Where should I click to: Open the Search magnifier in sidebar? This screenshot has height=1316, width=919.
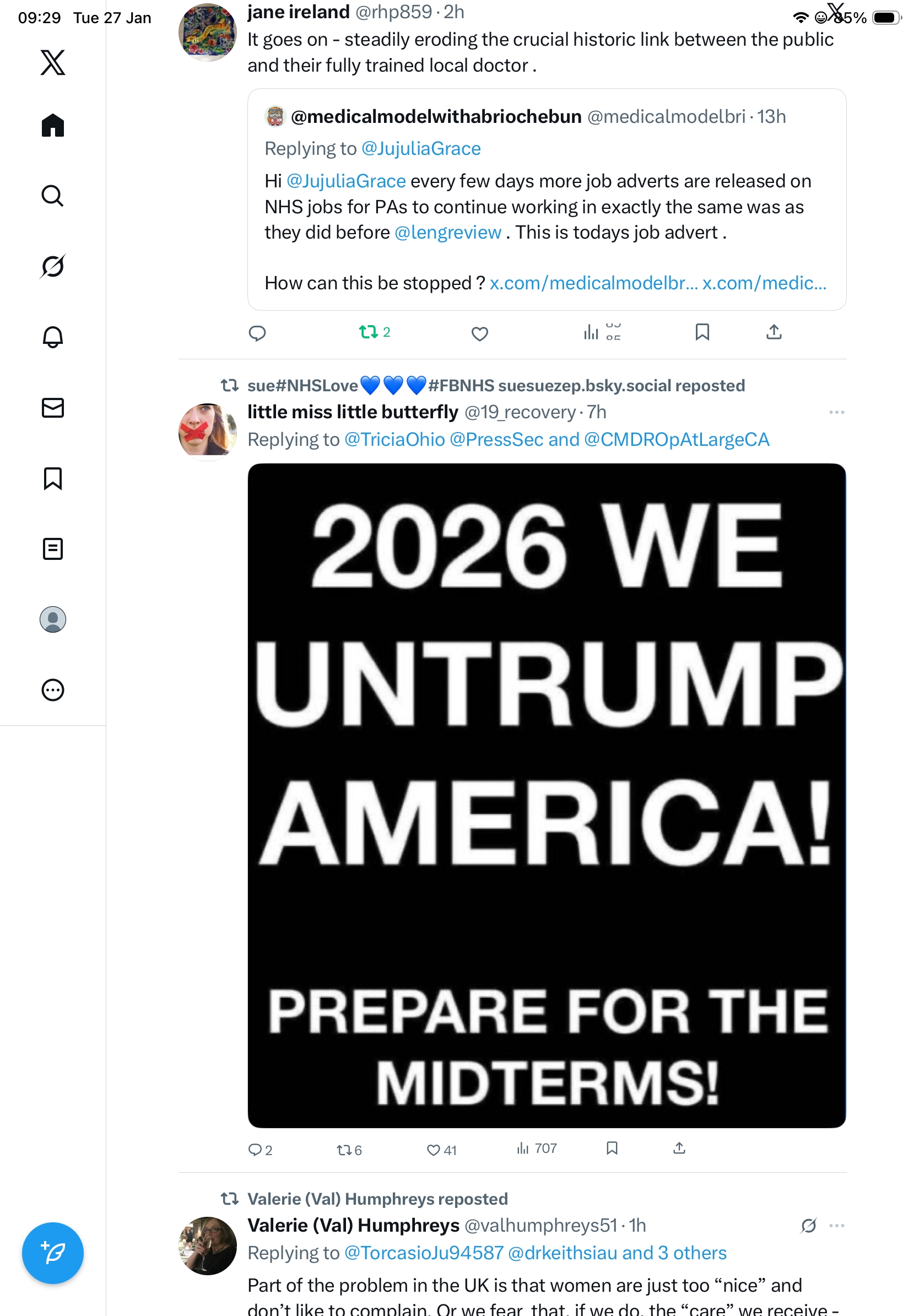(53, 196)
